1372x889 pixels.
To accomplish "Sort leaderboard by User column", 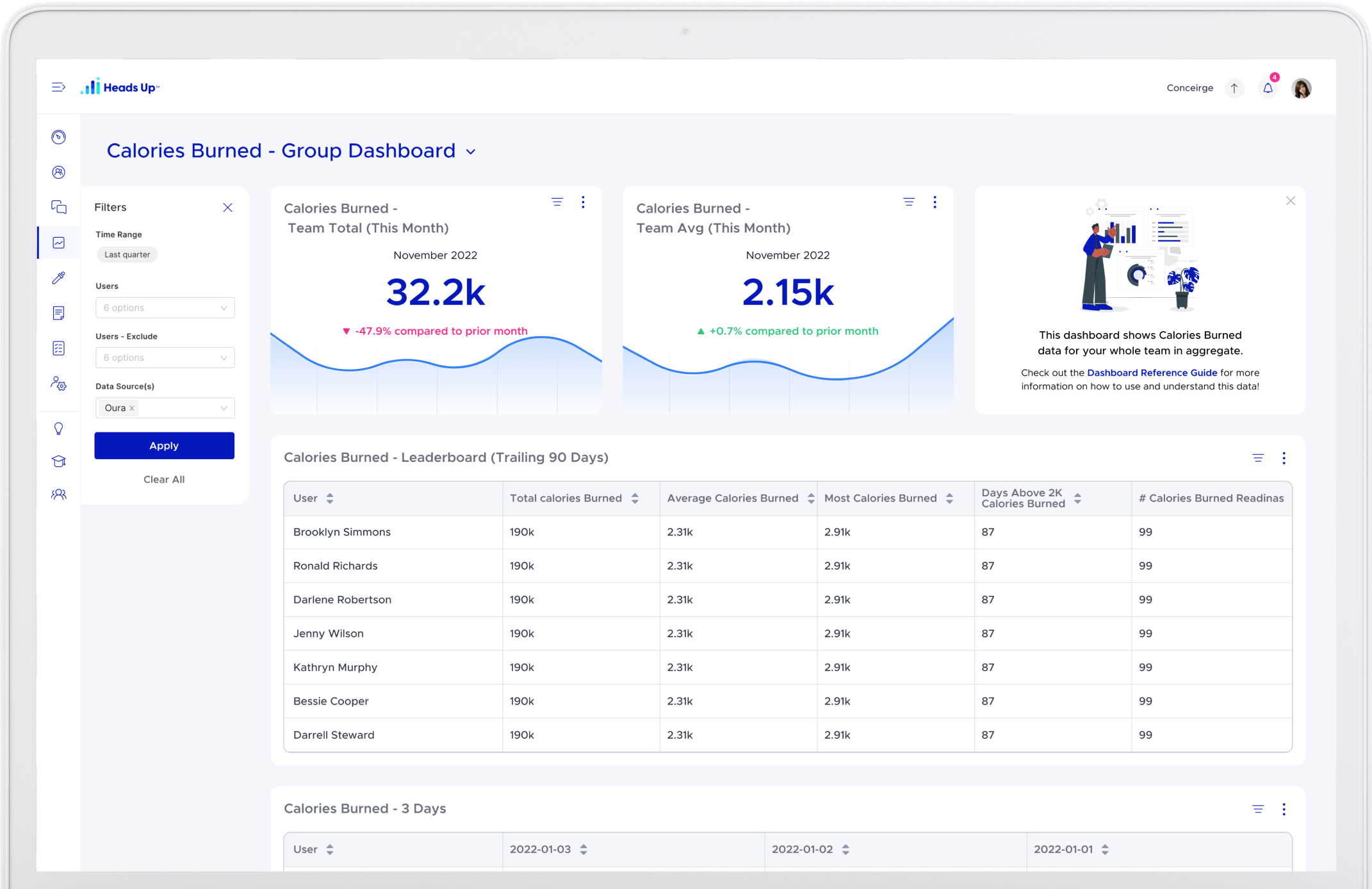I will (330, 498).
